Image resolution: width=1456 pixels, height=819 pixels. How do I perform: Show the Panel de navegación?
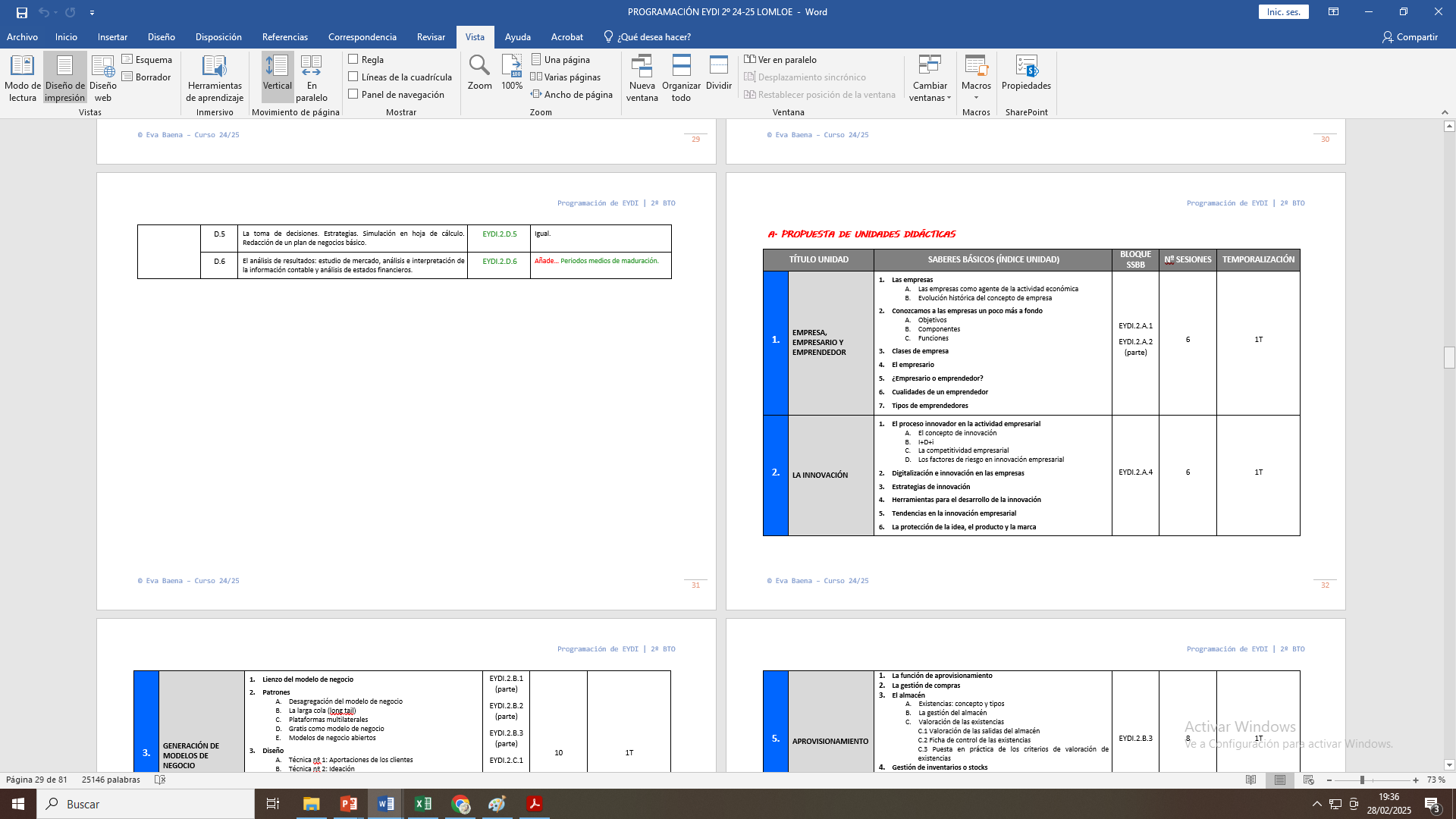[353, 94]
